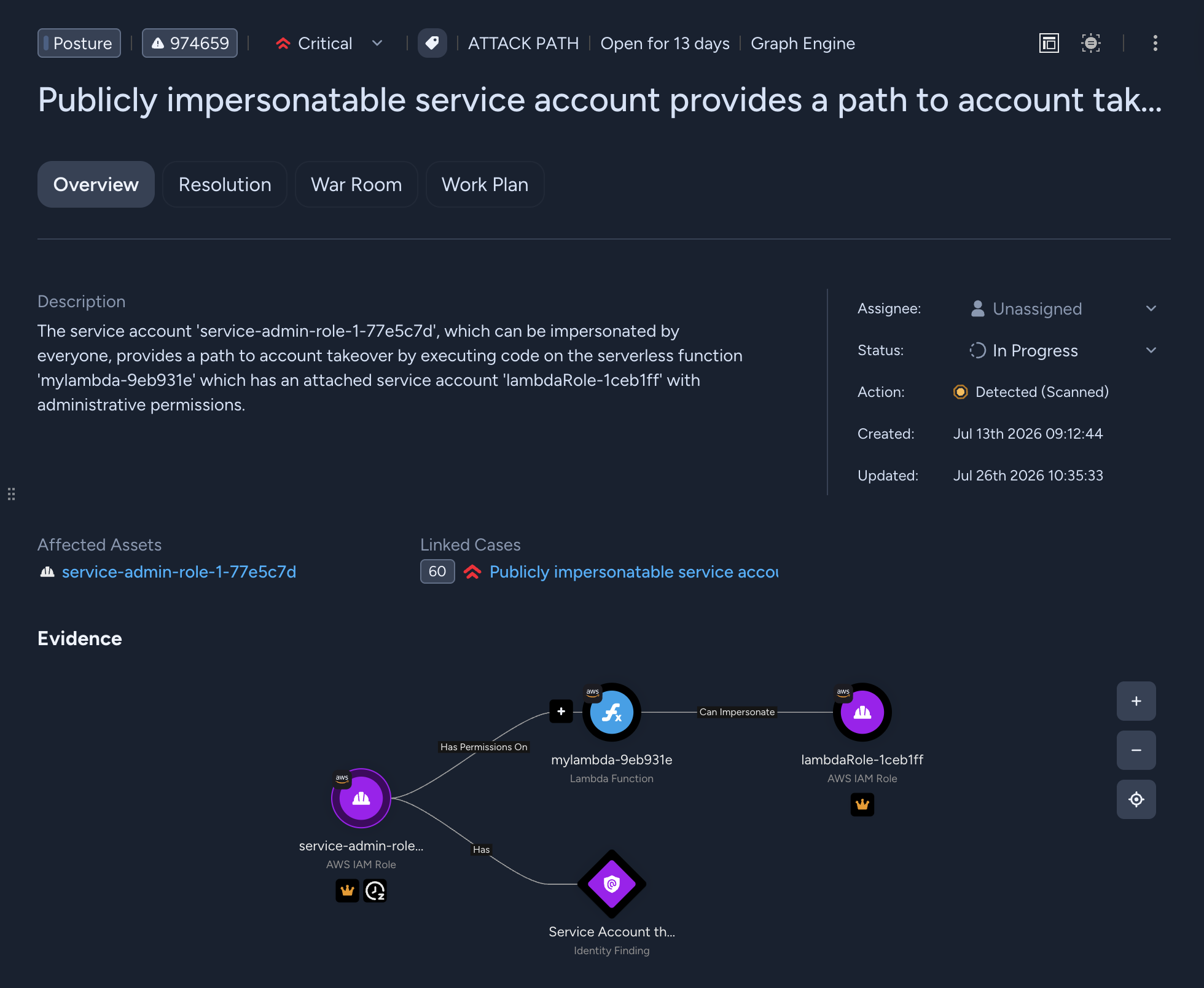Select the service-admin-role IAM role node
Screen dimensions: 1204x988
coord(361,798)
